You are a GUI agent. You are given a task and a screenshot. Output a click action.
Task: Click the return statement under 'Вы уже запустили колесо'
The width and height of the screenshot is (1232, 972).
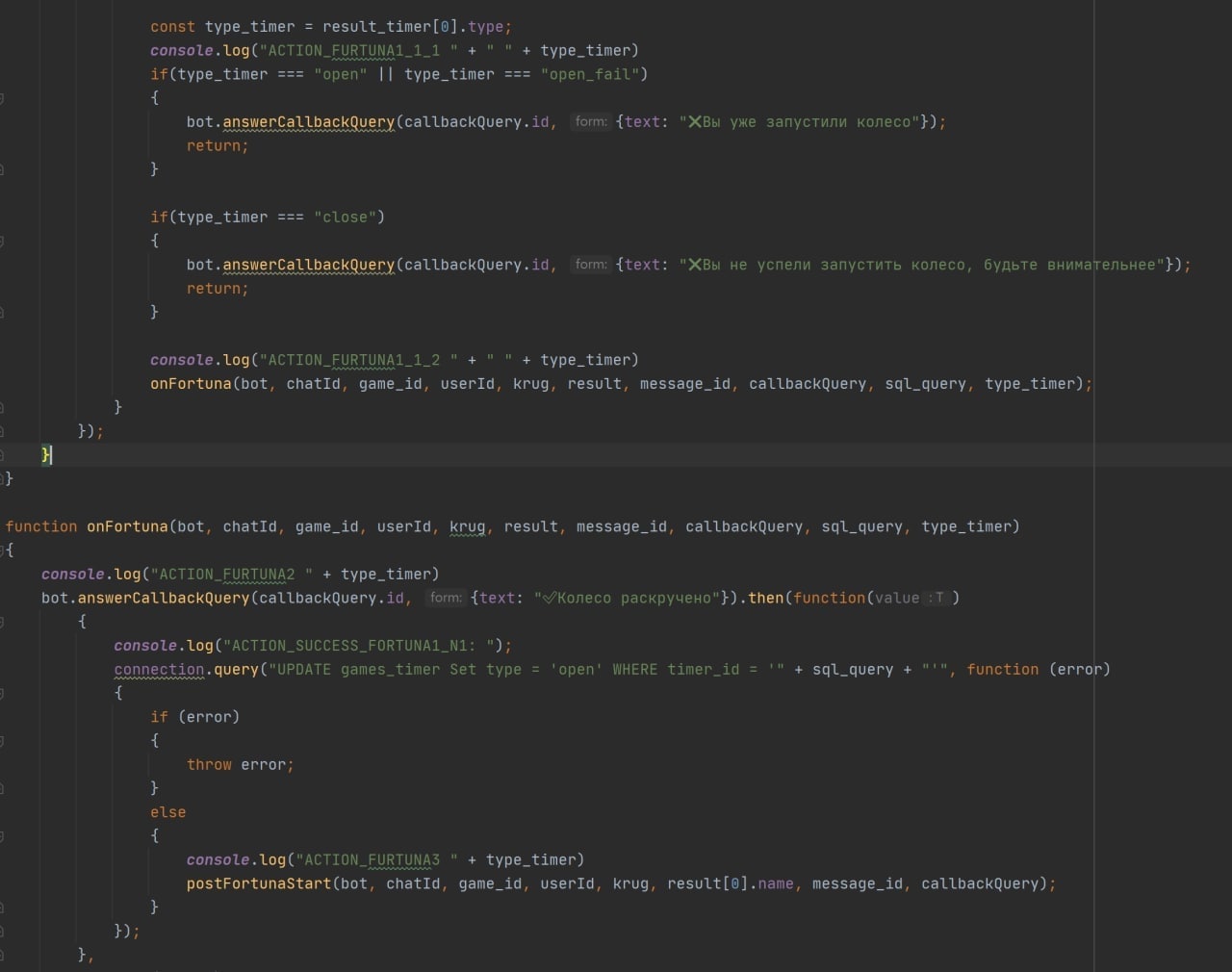point(218,145)
